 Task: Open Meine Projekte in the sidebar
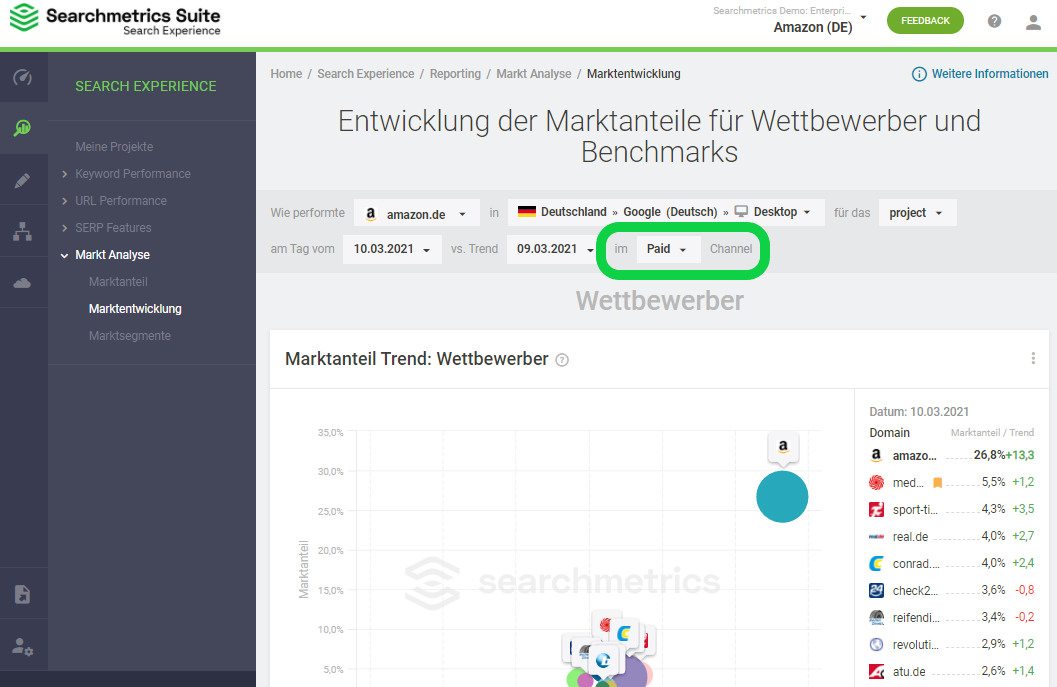coord(114,147)
